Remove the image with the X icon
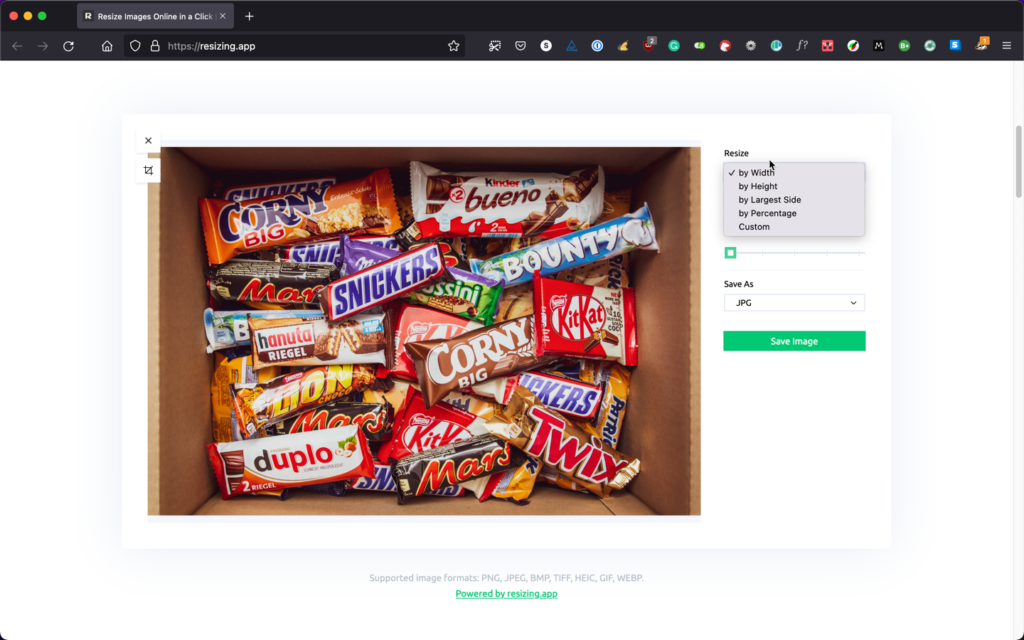1024x640 pixels. pos(148,141)
